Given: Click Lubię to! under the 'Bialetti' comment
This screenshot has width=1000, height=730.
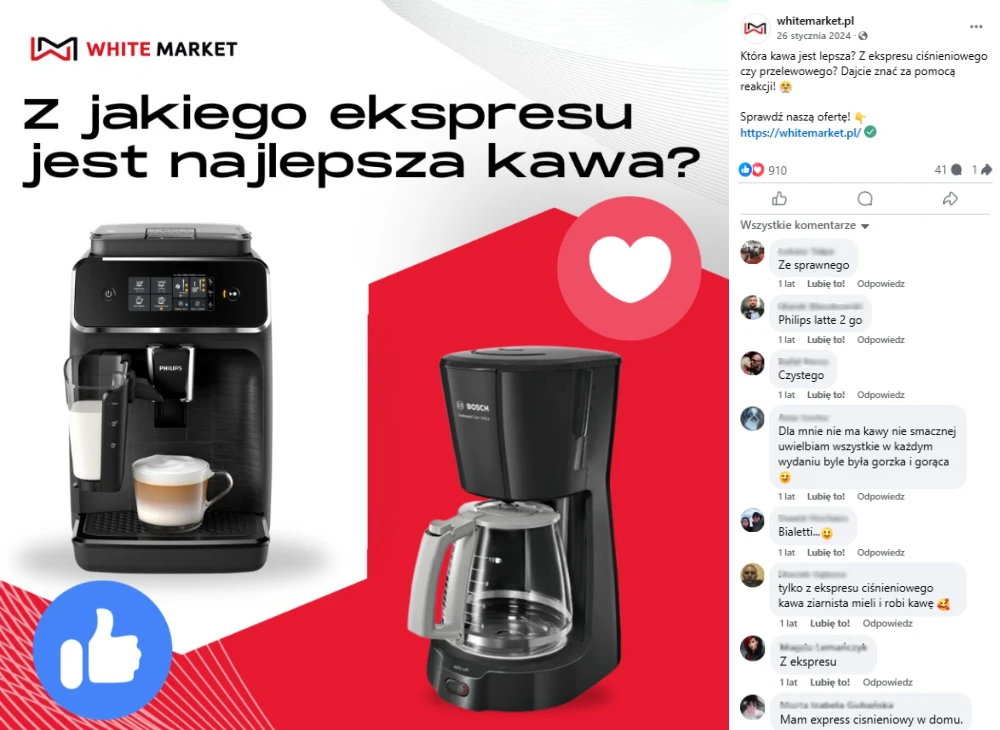Looking at the screenshot, I should 825,553.
